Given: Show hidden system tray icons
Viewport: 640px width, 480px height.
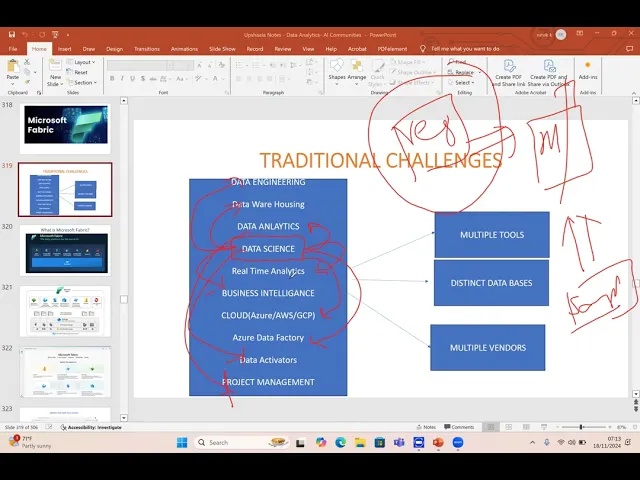Looking at the screenshot, I should 532,442.
